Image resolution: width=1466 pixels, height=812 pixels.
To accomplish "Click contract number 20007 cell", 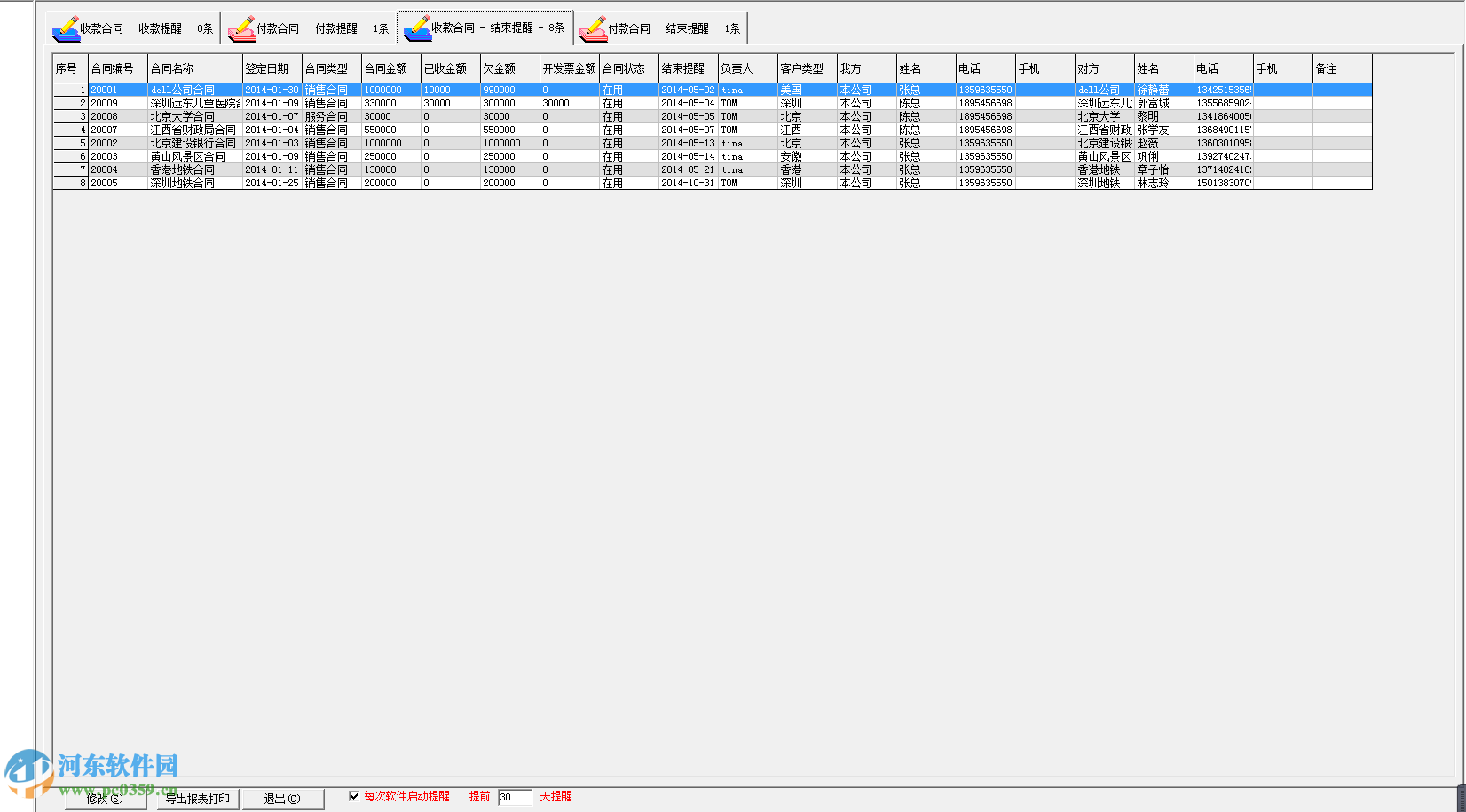I will pos(118,130).
